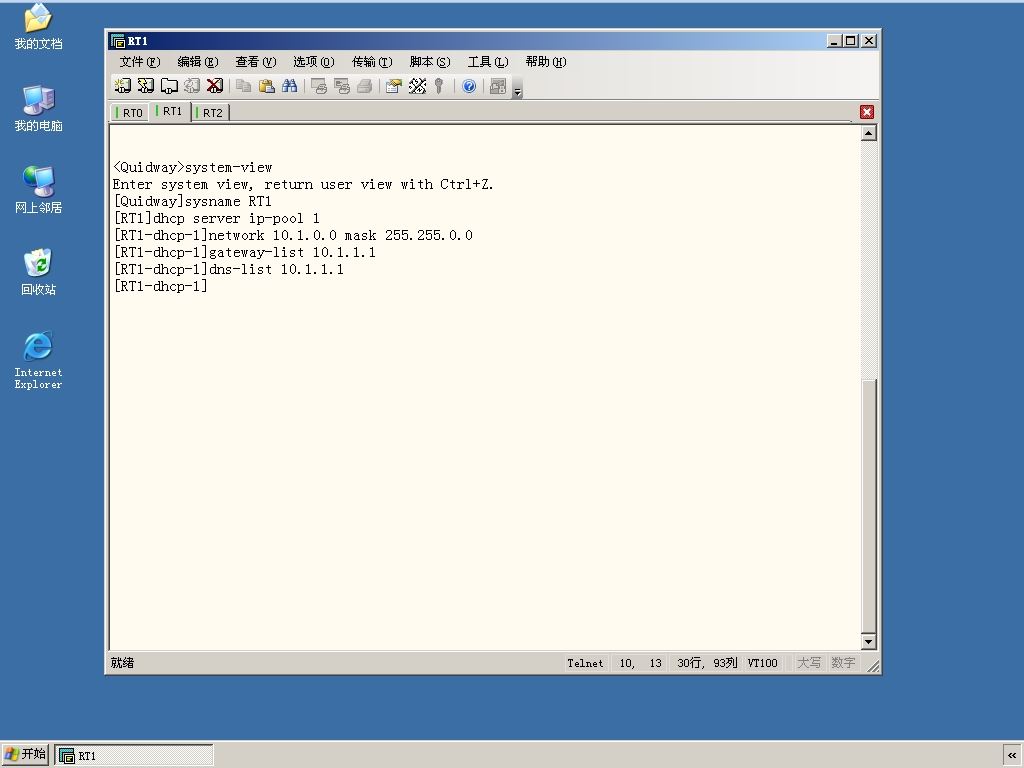Click the 'dhcp server ip-pool 1' line
Image resolution: width=1024 pixels, height=768 pixels.
(217, 218)
